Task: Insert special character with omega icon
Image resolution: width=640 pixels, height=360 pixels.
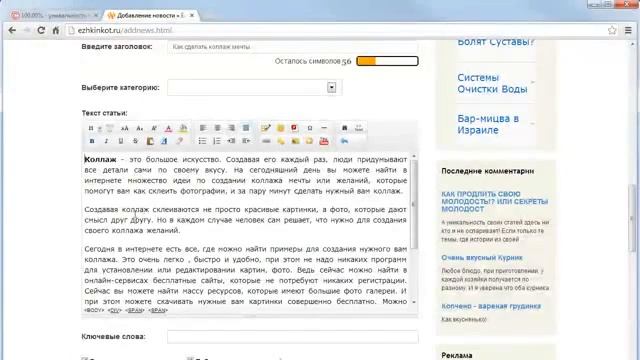Action: pos(310,128)
